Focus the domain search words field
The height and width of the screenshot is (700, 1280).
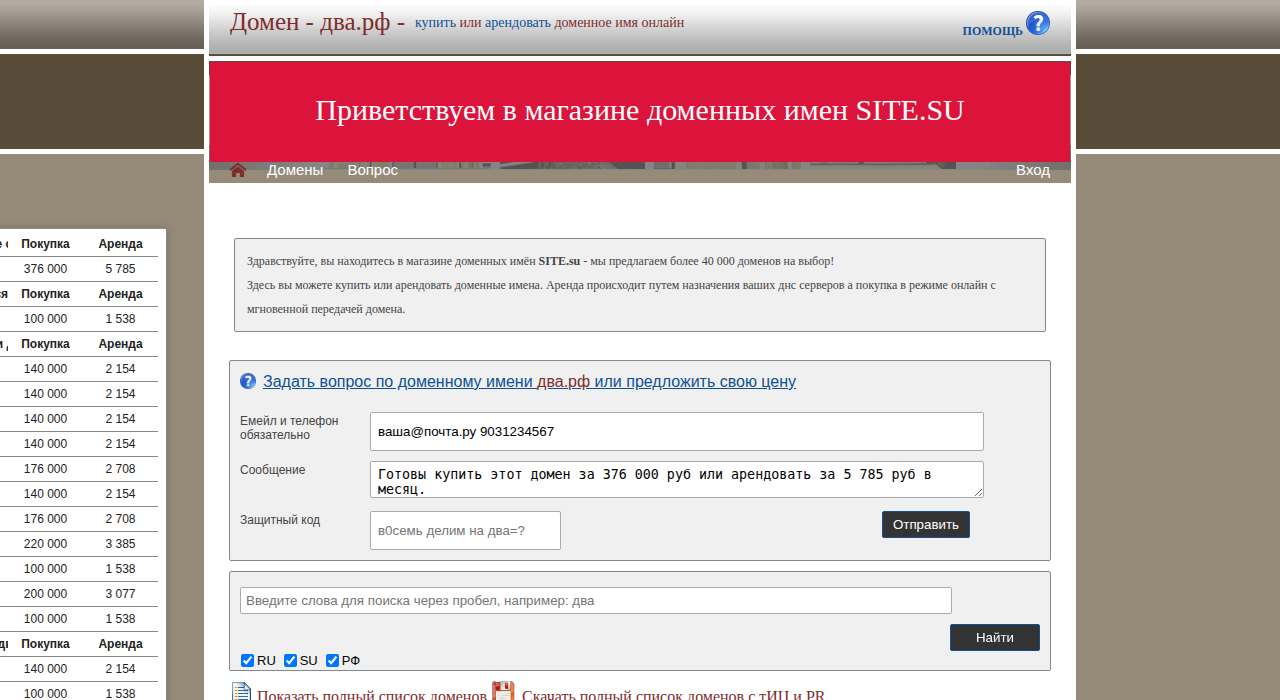coord(596,600)
